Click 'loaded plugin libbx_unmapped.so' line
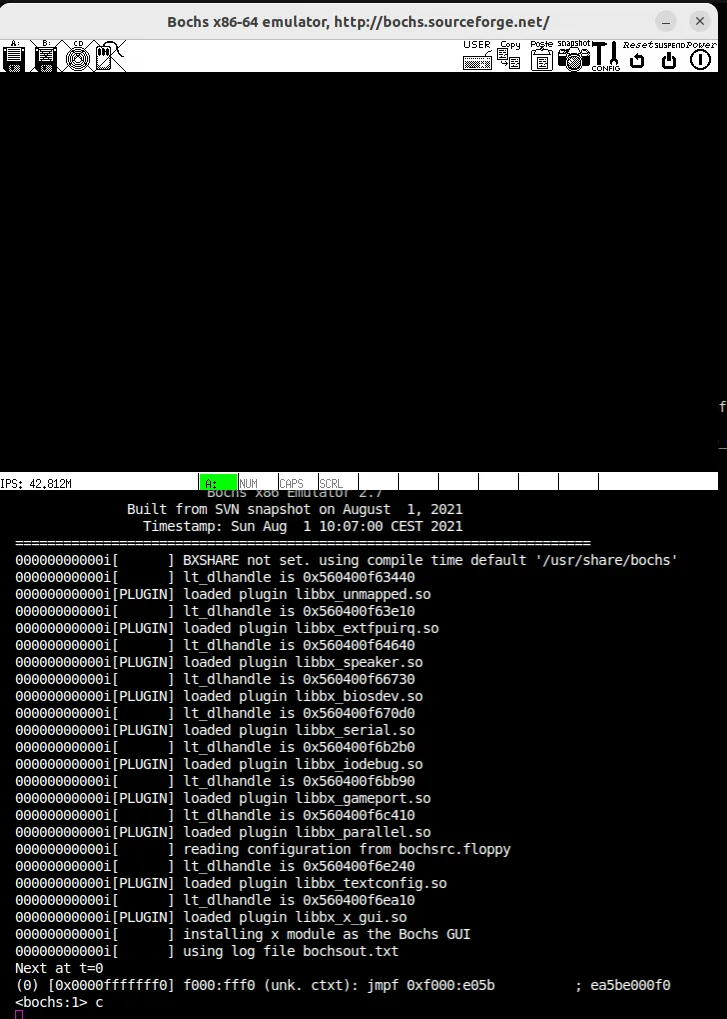The width and height of the screenshot is (727, 1019). click(x=223, y=594)
